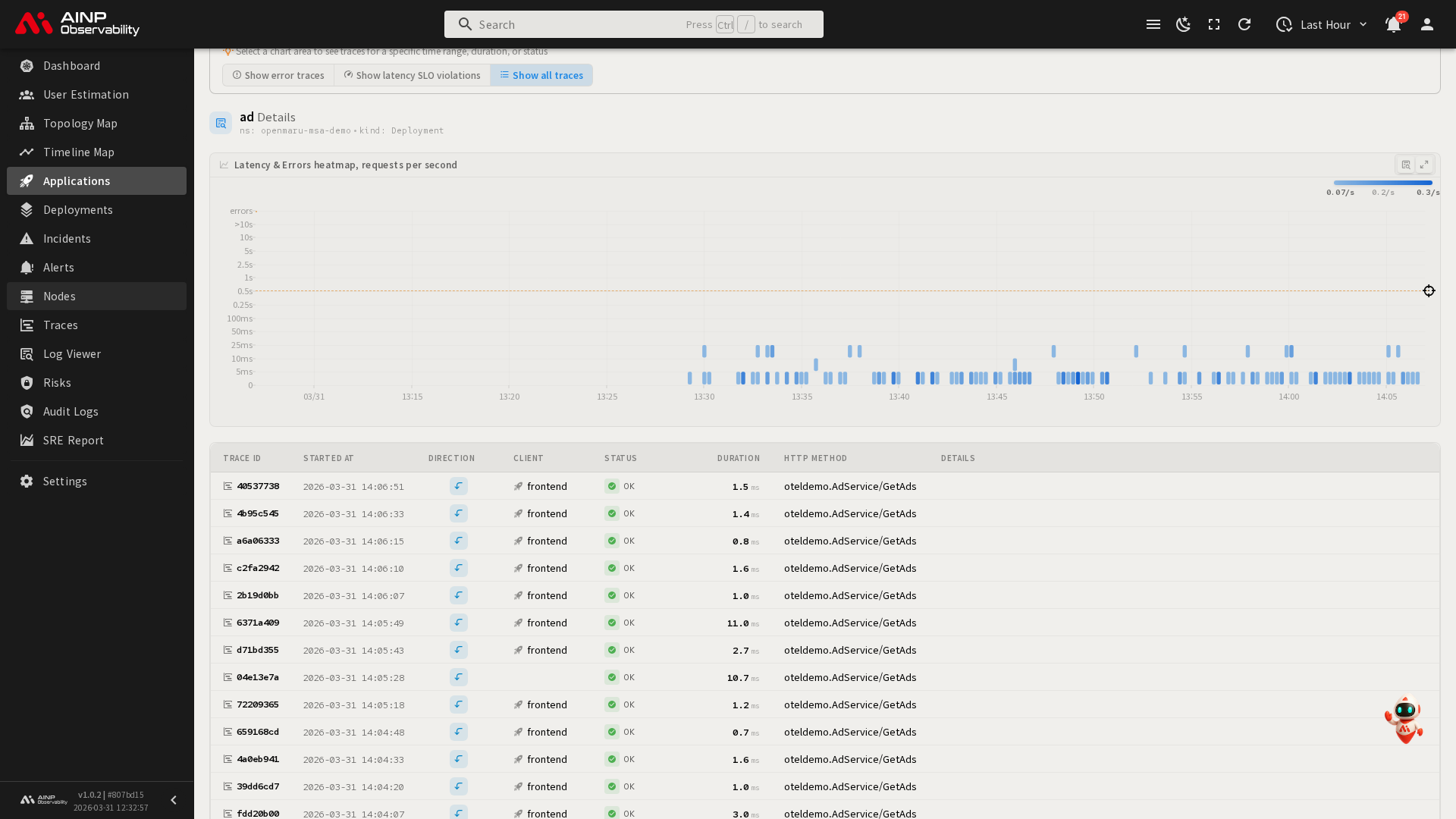Open the hamburger menu icon in the header
The width and height of the screenshot is (1456, 819).
point(1153,24)
